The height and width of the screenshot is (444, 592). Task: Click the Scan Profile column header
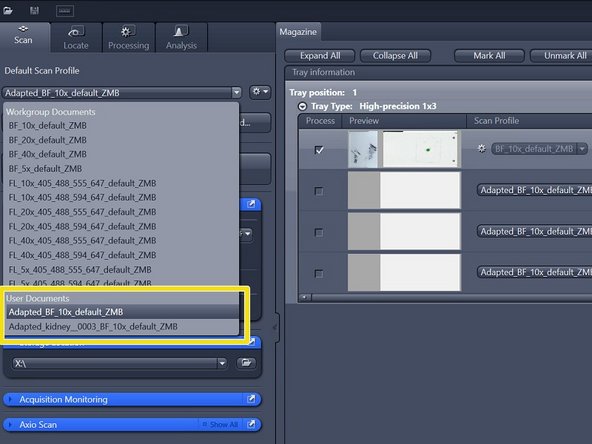[529, 121]
